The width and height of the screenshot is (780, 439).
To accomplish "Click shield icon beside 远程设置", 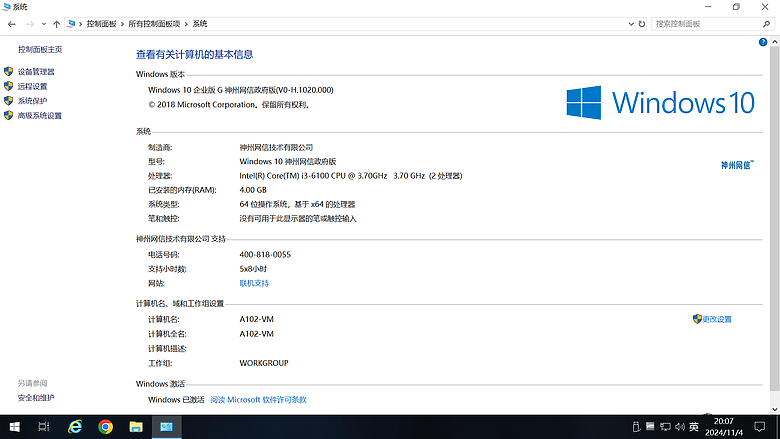I will (x=8, y=86).
